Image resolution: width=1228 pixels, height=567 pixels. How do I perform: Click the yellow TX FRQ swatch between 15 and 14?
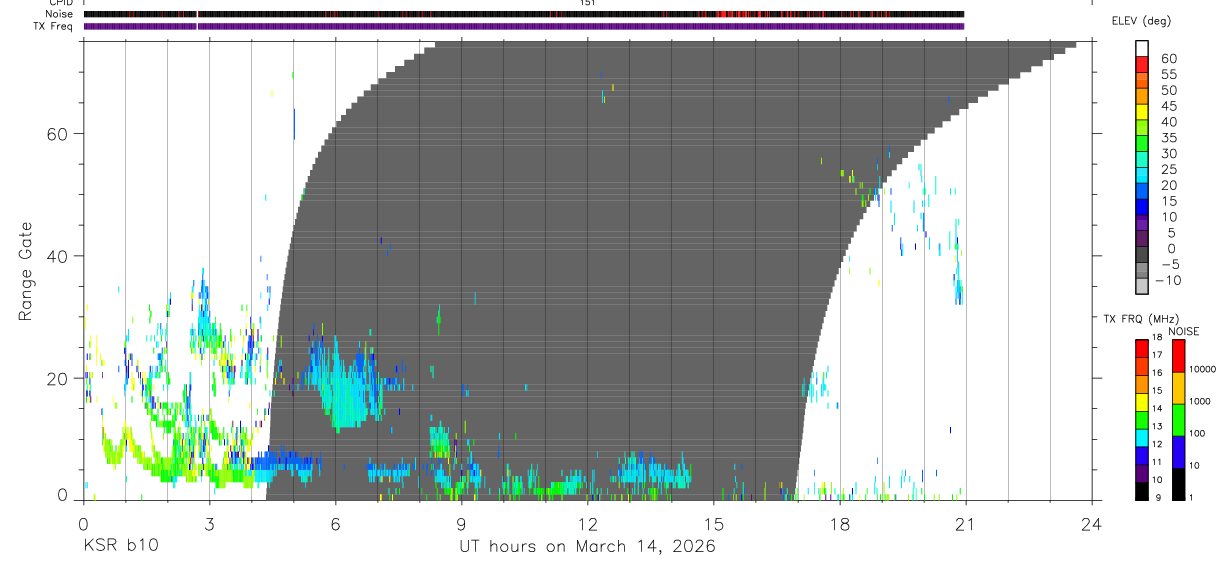1142,401
